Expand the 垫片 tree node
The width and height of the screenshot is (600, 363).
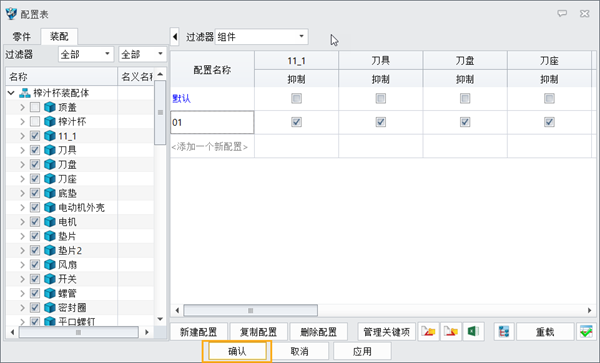pyautogui.click(x=22, y=236)
